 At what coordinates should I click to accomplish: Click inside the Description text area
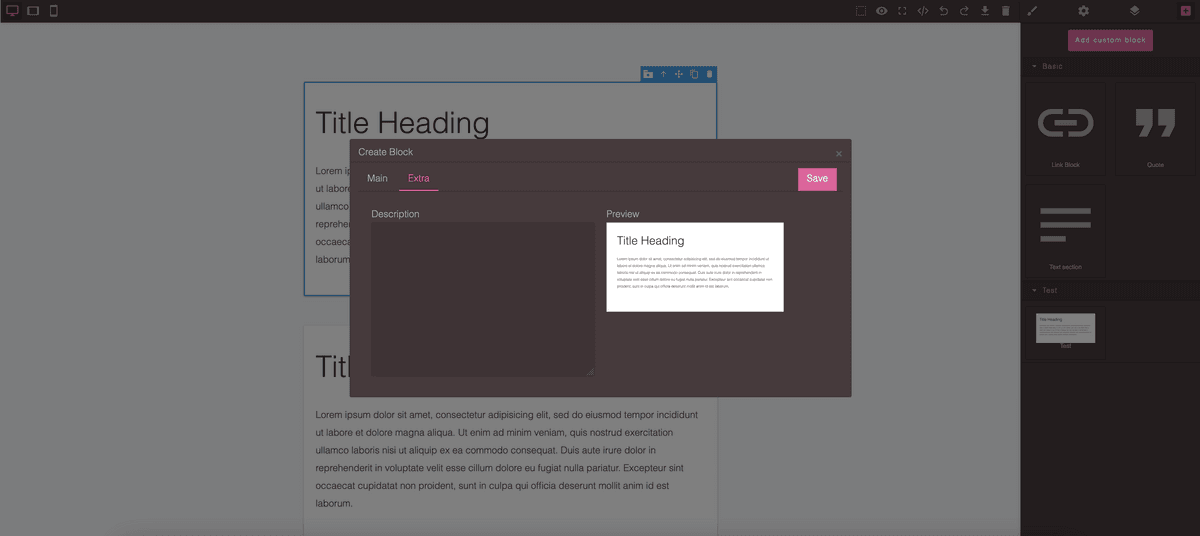click(x=483, y=299)
